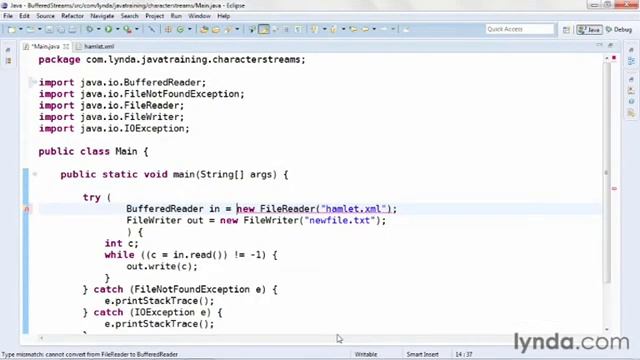Open the Window menu
Screen dimensions: 640x360
199,16
